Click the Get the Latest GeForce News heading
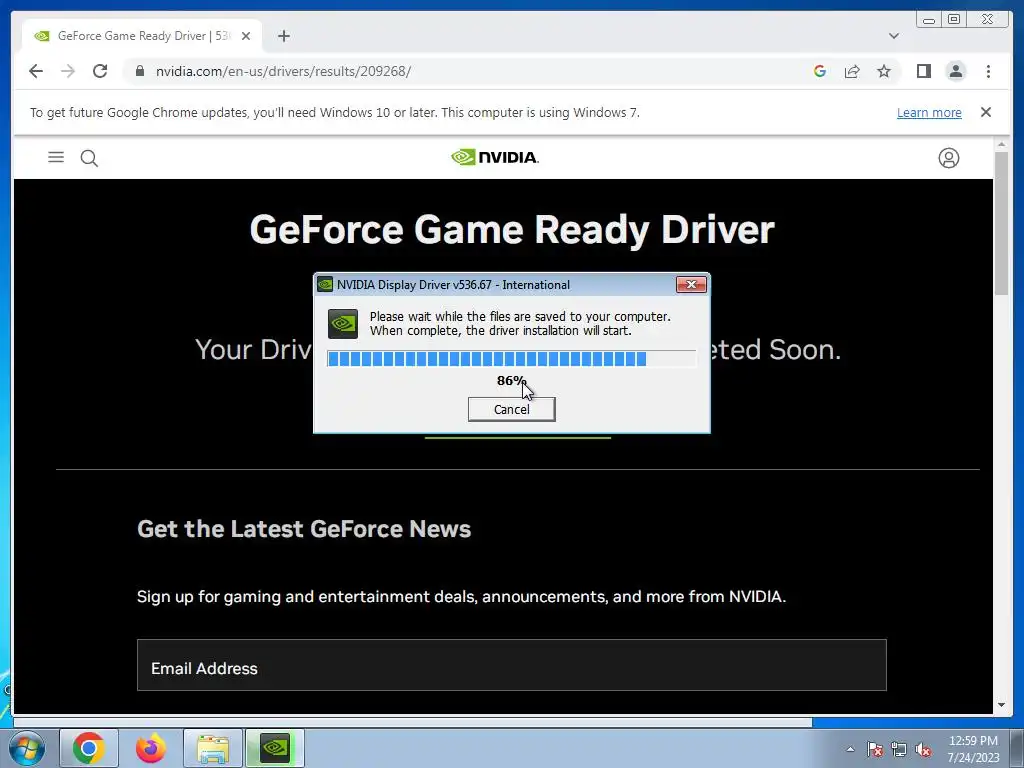This screenshot has height=768, width=1024. 304,529
